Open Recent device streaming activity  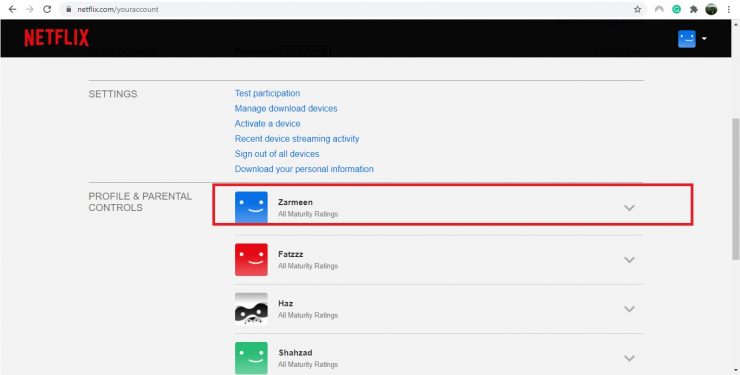(x=297, y=139)
